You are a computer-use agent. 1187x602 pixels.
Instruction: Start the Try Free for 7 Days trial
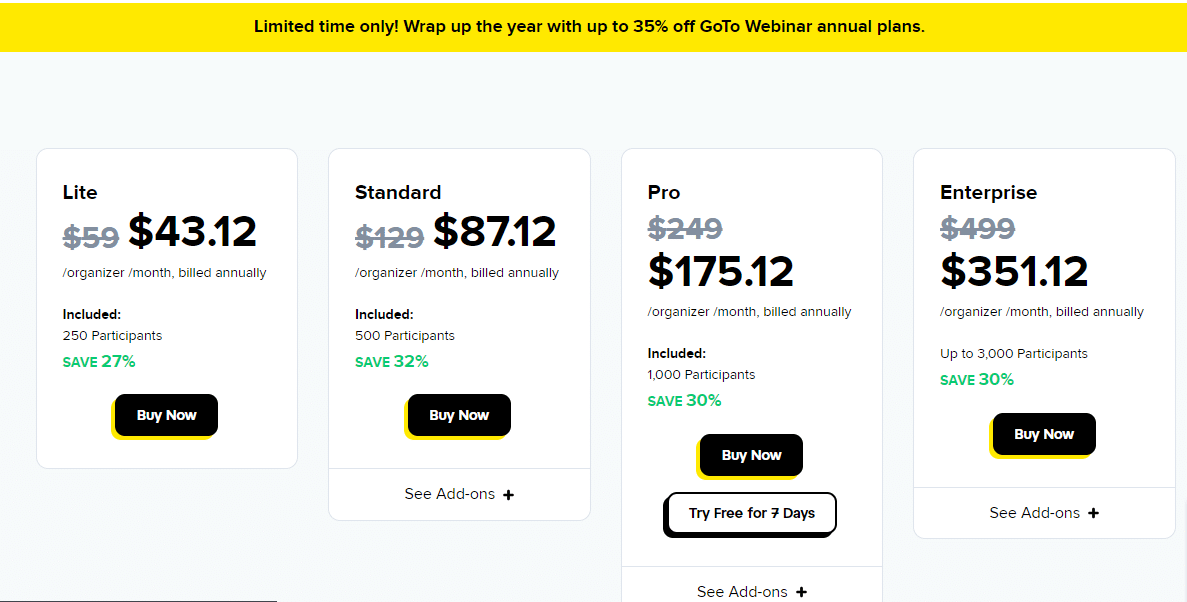[751, 513]
